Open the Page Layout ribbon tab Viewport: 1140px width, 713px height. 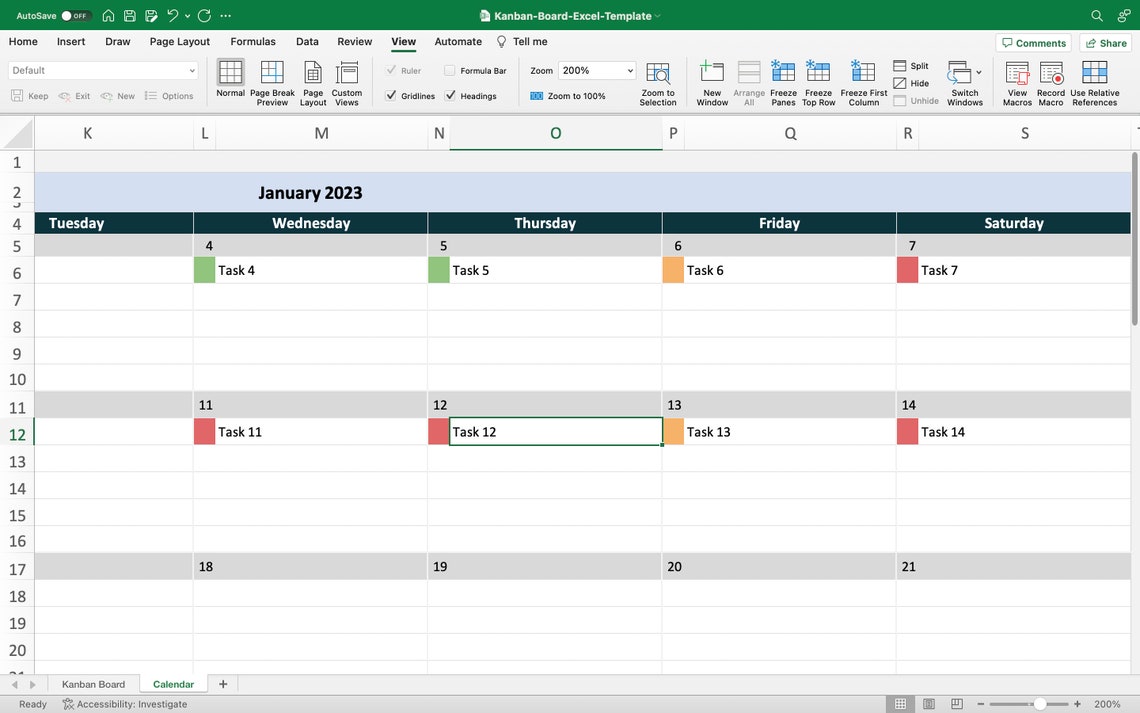pos(180,41)
